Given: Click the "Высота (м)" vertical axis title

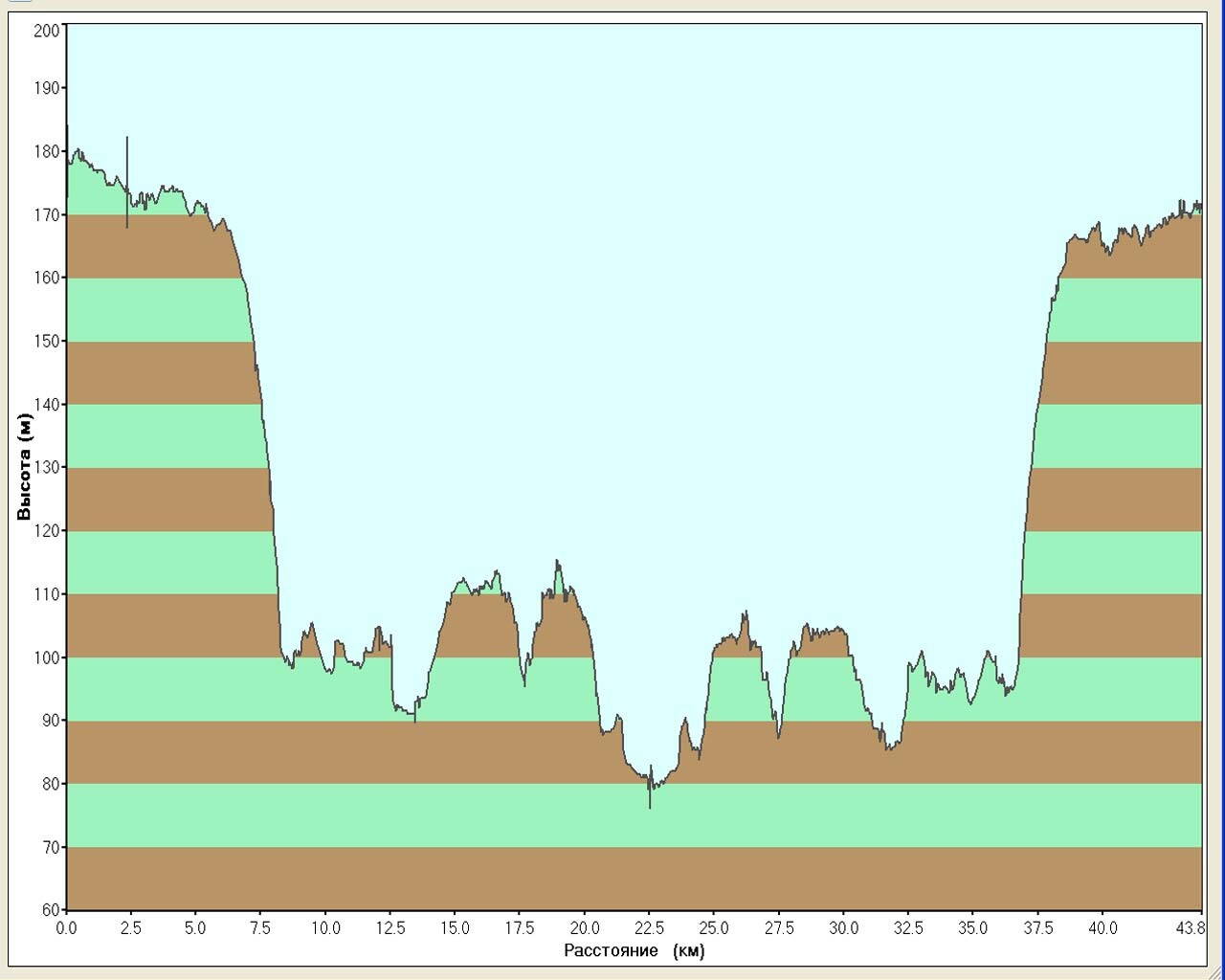Looking at the screenshot, I should tap(25, 466).
